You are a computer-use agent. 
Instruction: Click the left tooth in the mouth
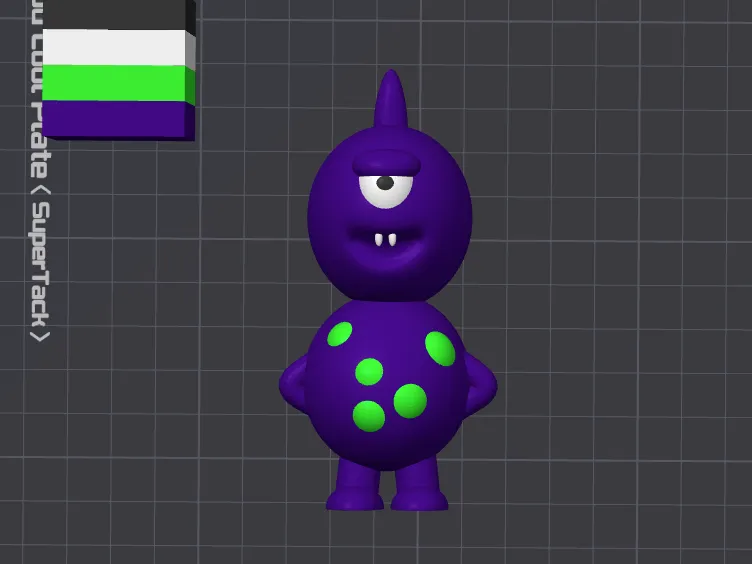[378, 240]
